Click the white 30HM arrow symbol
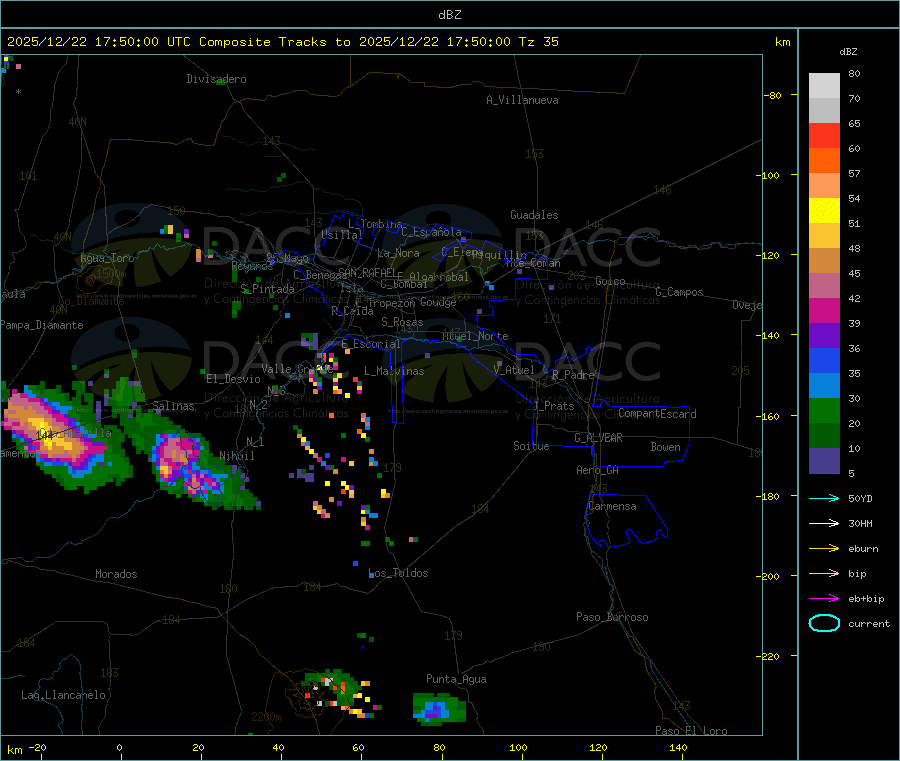Image resolution: width=900 pixels, height=761 pixels. coord(824,523)
